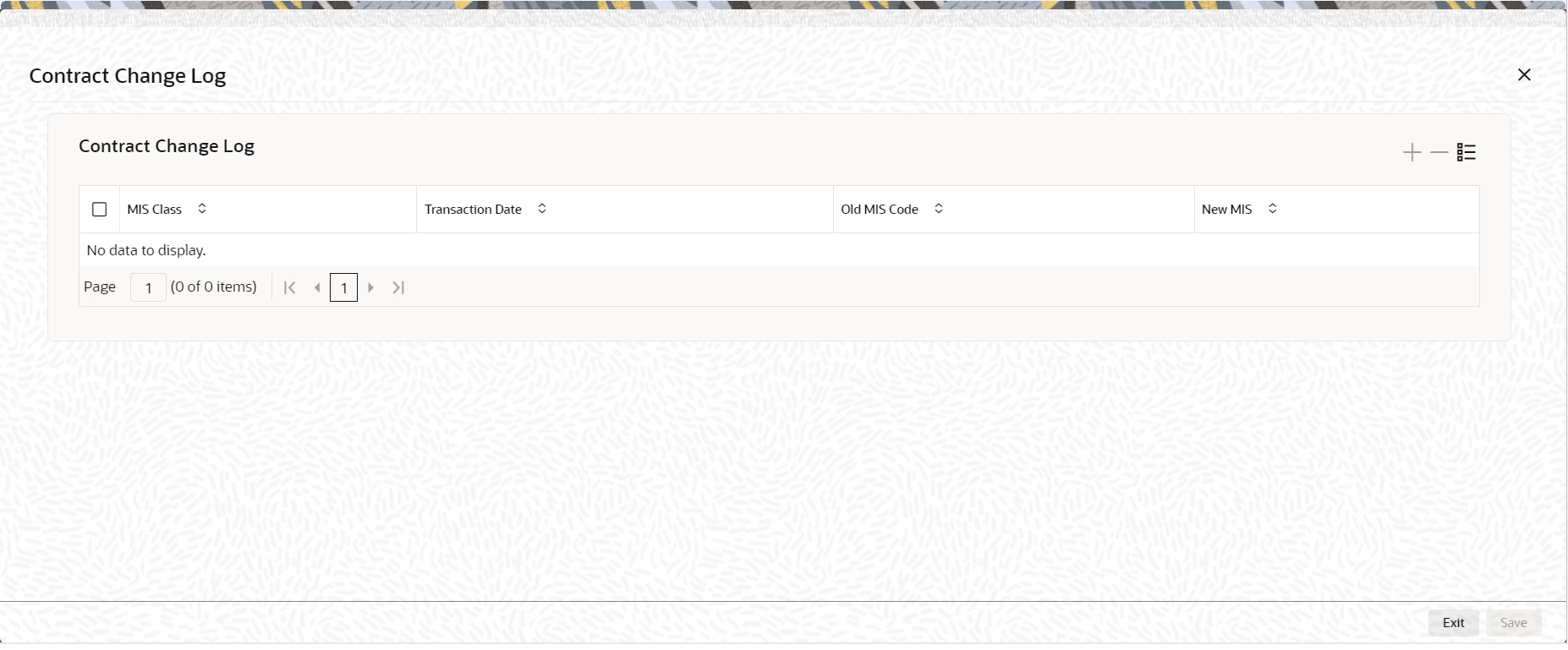Click the Save button

[1513, 623]
